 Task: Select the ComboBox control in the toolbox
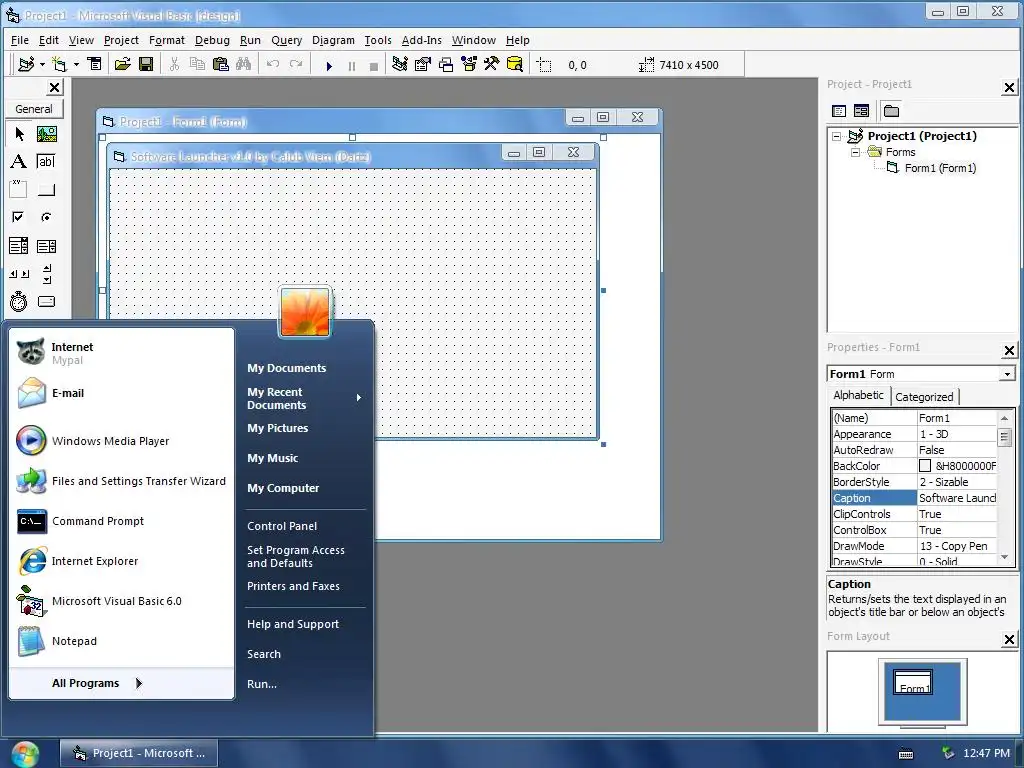coord(19,246)
